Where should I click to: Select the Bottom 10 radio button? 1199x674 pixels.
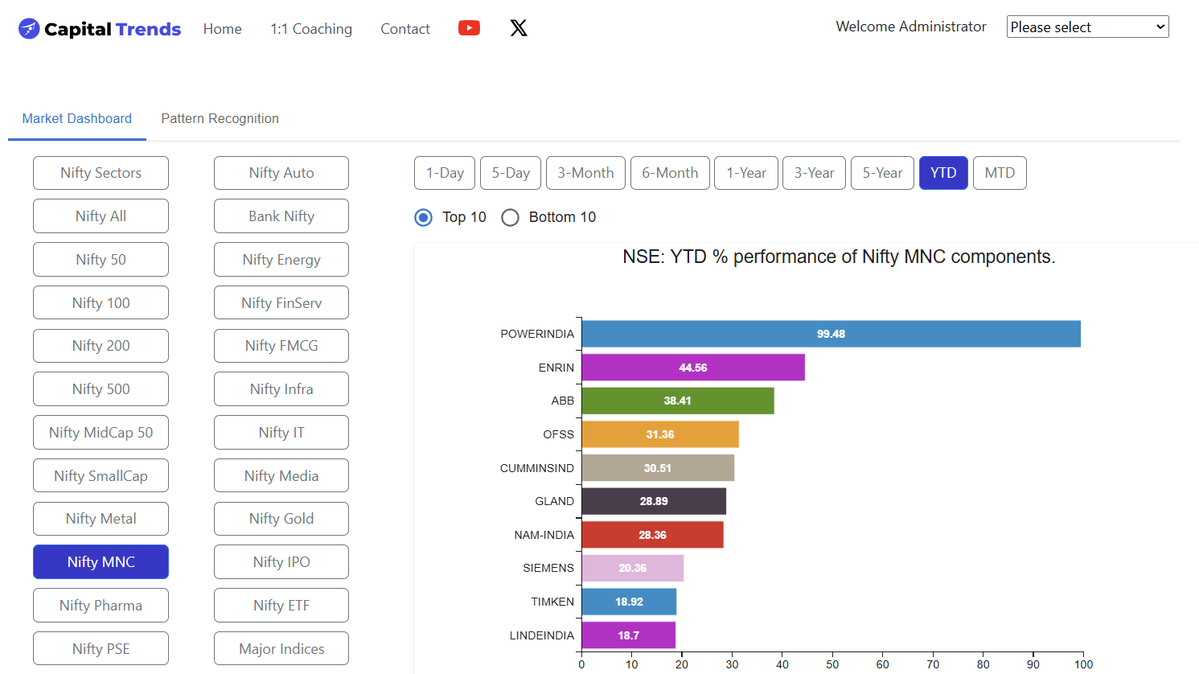tap(510, 217)
